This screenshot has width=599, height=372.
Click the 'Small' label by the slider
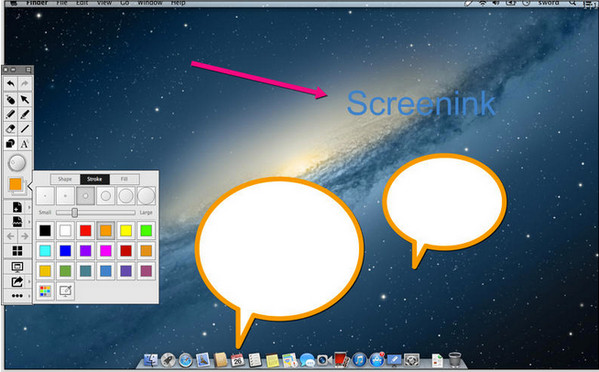pos(45,212)
